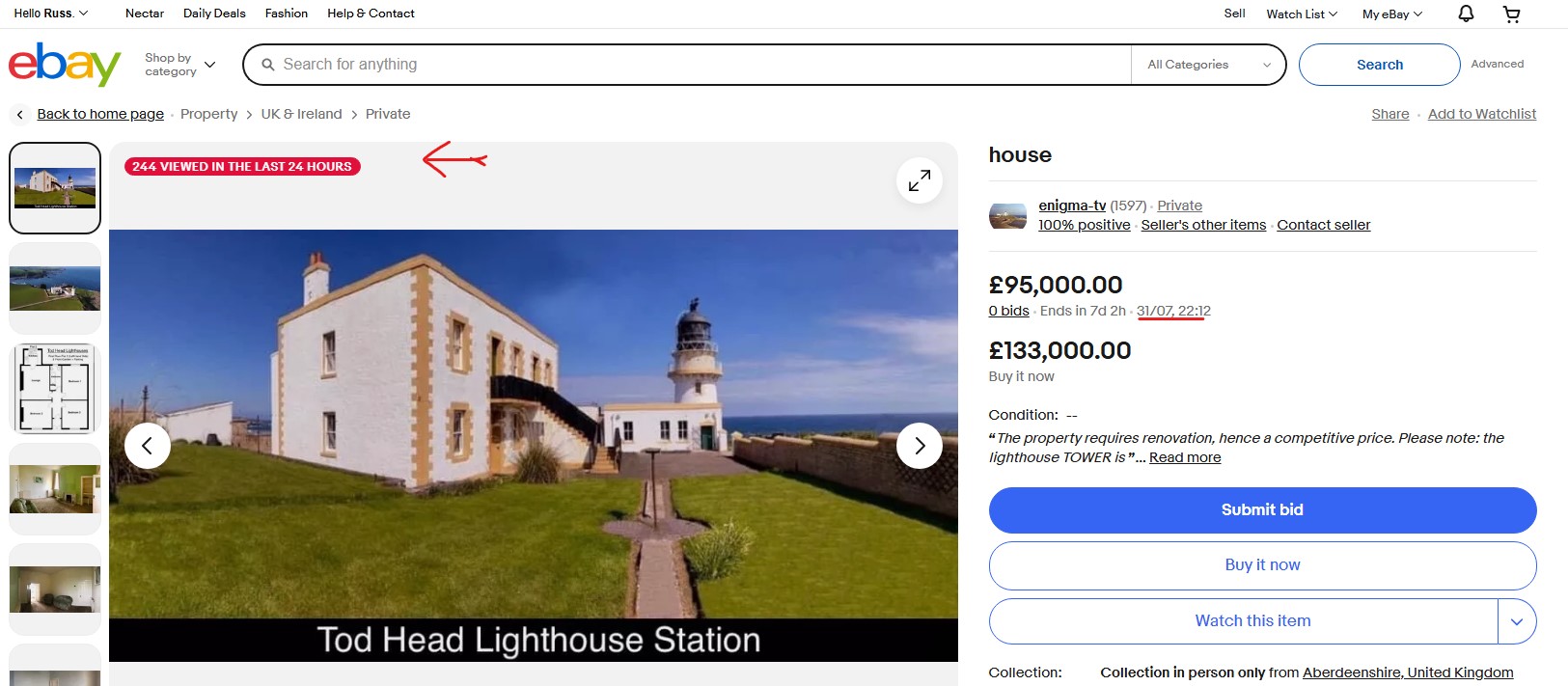The width and height of the screenshot is (1568, 686).
Task: Click the eBay logo
Action: coord(65,65)
